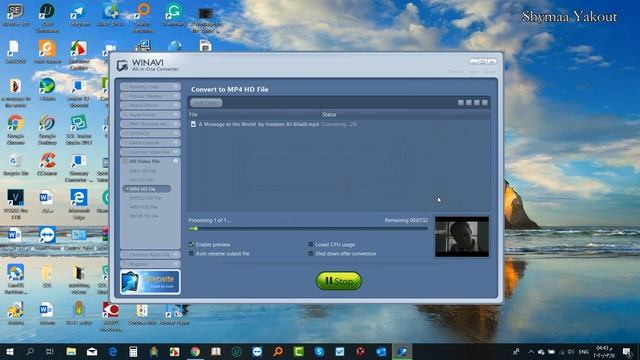Expand the Game Console category

[150, 142]
